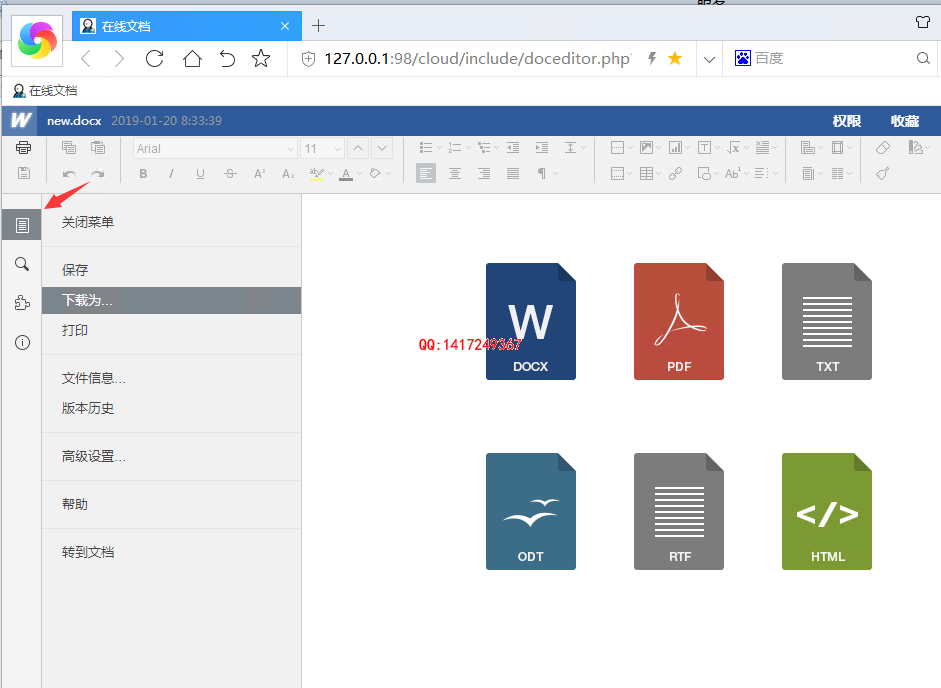Click the info icon in left sidebar

(22, 342)
